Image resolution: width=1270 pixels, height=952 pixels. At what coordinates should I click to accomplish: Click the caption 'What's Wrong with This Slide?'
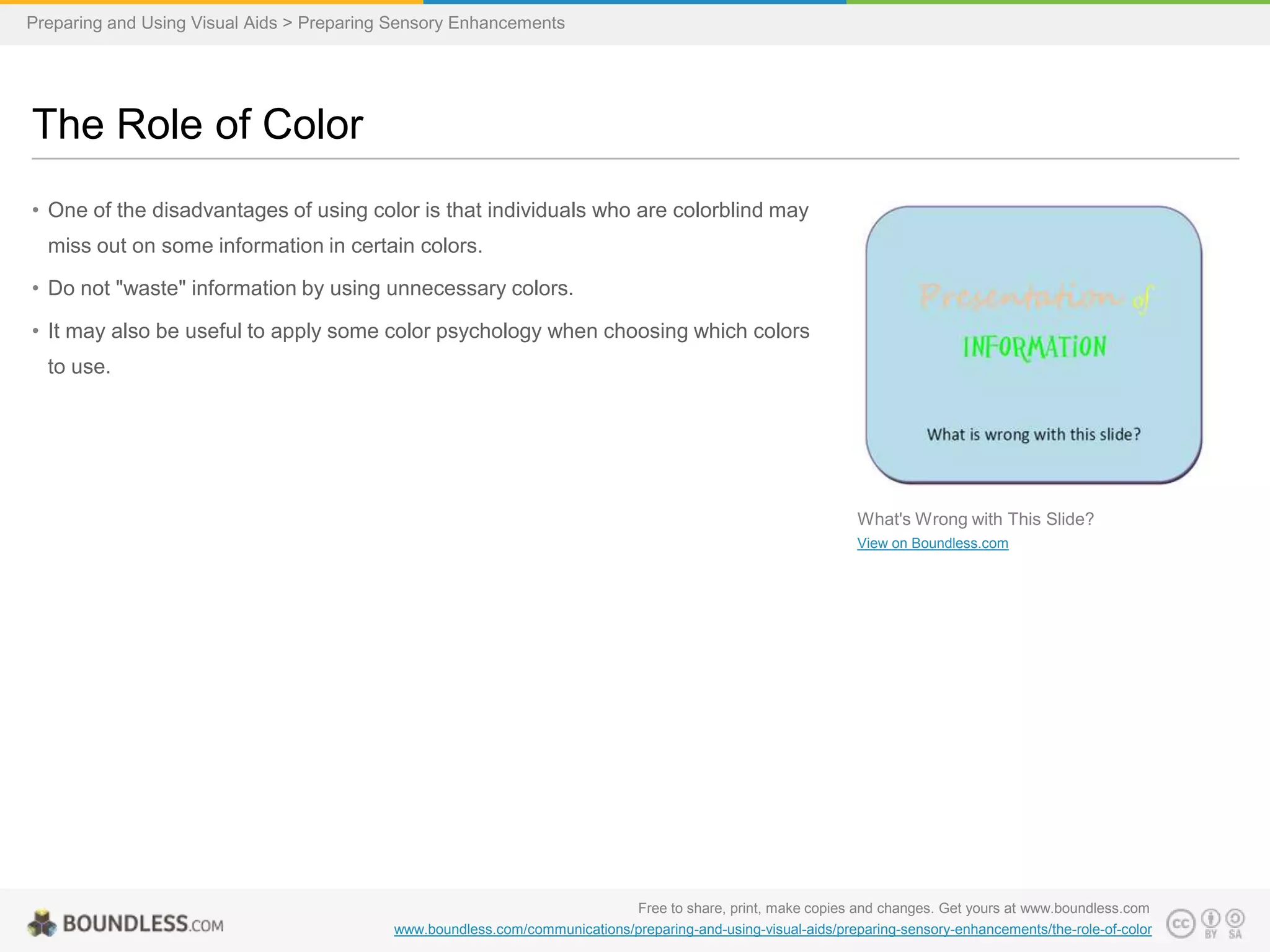click(x=975, y=519)
